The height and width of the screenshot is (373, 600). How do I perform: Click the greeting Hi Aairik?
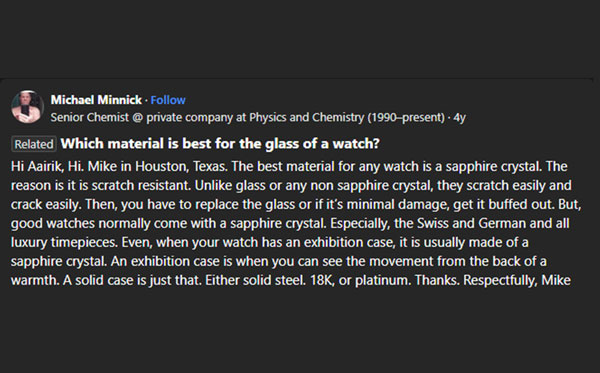pyautogui.click(x=36, y=166)
